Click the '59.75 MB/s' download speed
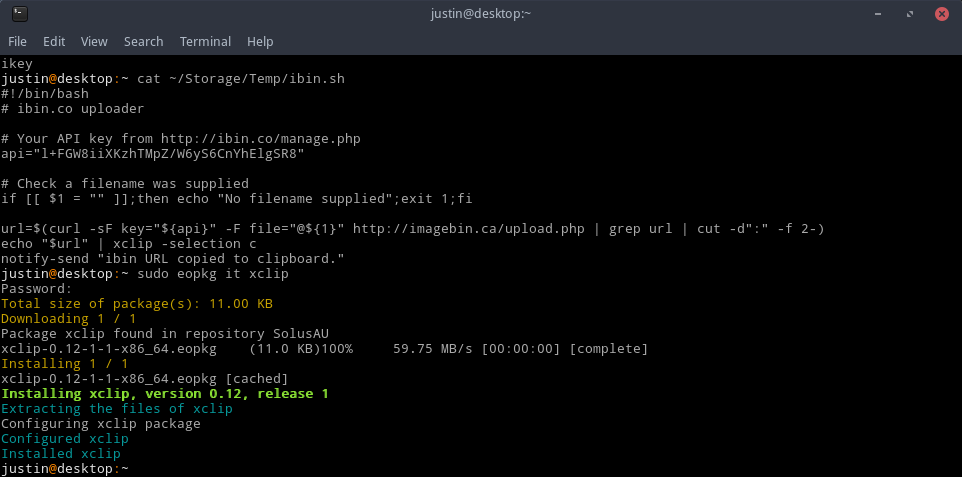 [x=433, y=349]
